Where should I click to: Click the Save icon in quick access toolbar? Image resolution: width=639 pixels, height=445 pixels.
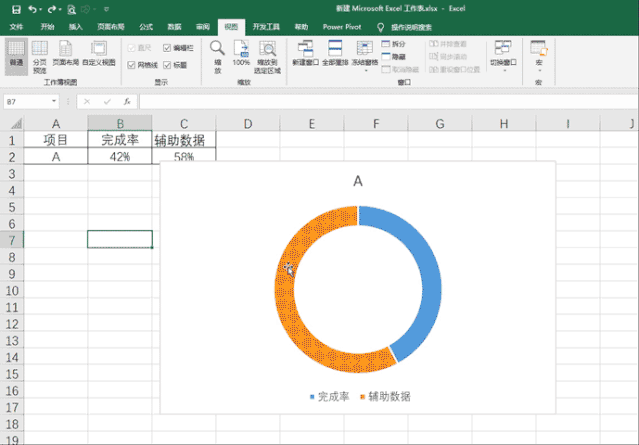(x=16, y=9)
